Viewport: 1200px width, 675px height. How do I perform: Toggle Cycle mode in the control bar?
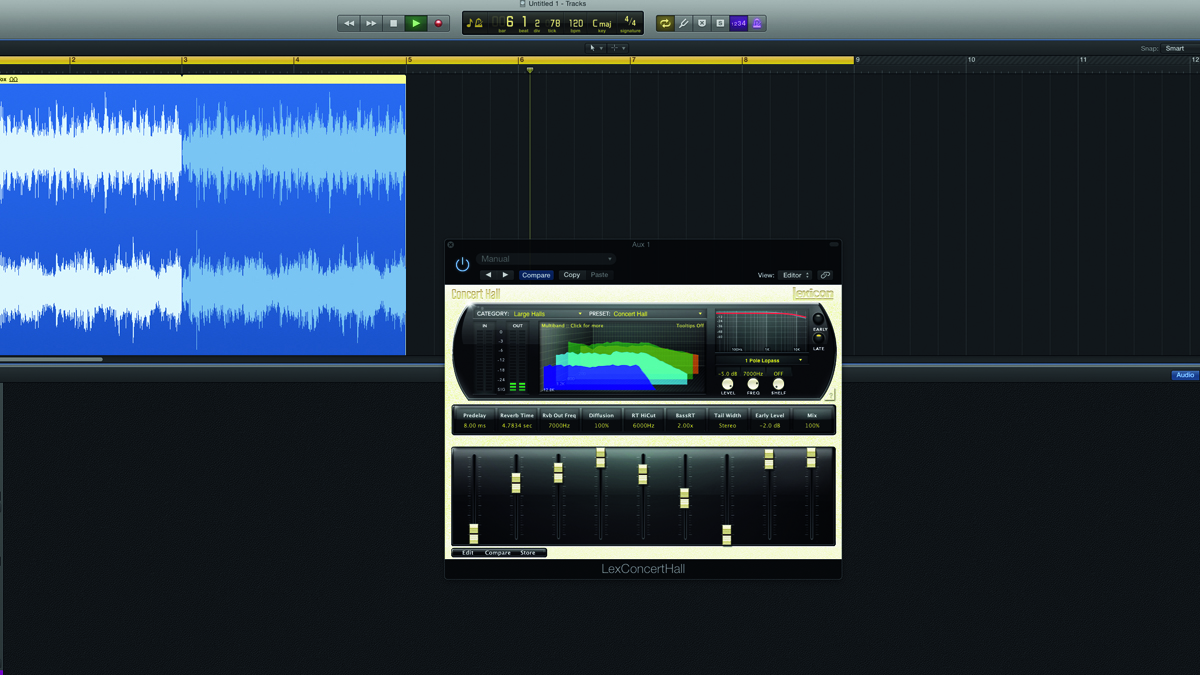pyautogui.click(x=665, y=23)
